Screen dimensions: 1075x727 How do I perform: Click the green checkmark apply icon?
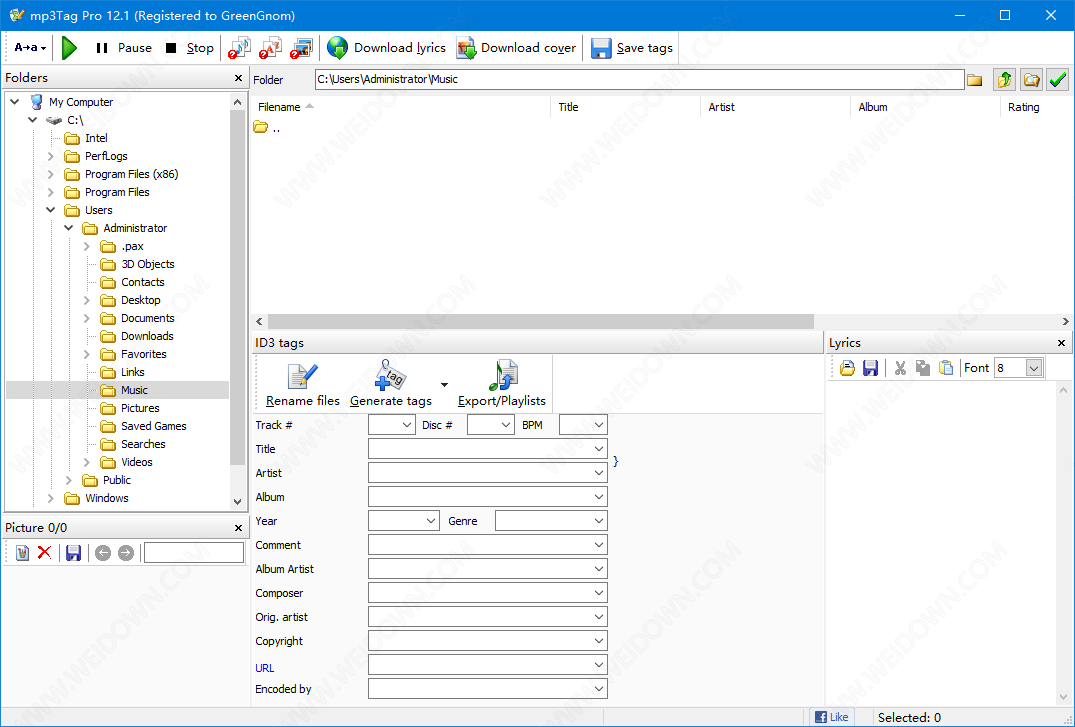pos(1058,80)
